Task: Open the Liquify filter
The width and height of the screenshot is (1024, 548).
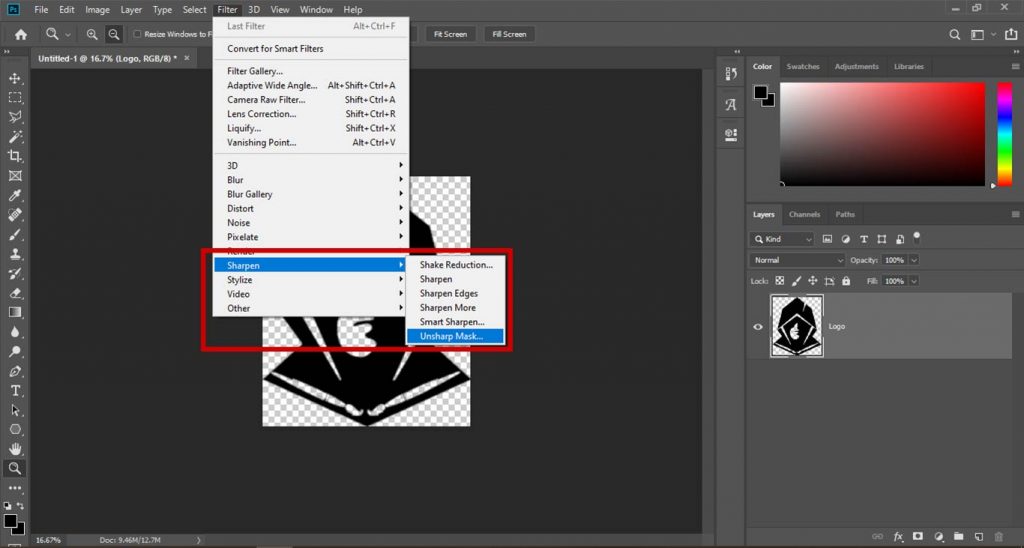Action: click(x=311, y=128)
